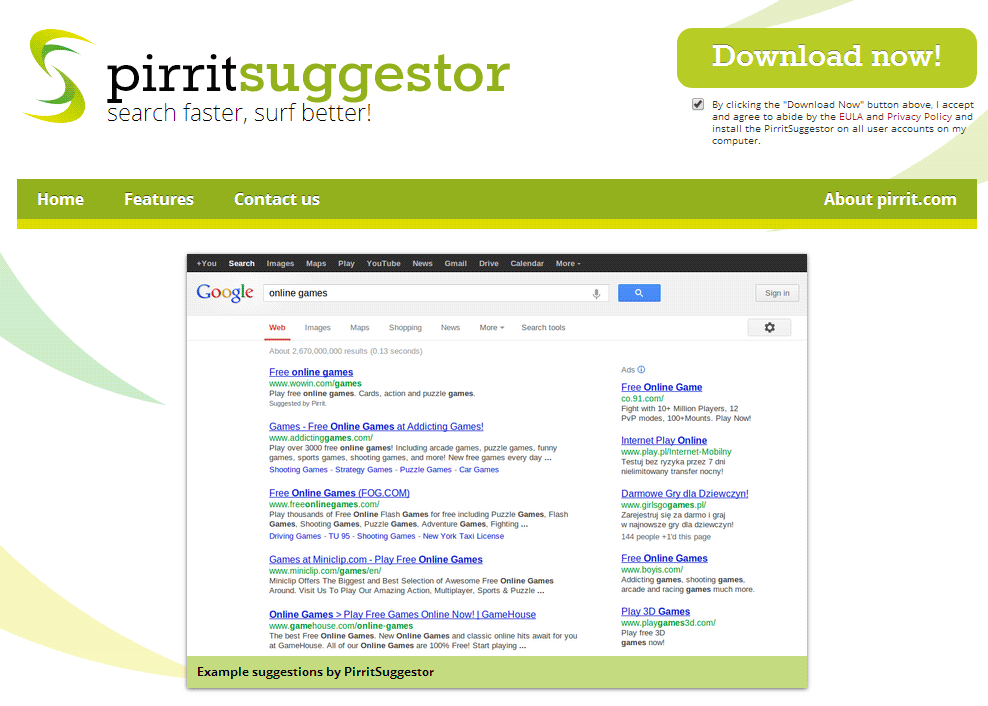
Task: Click +You in the black bar
Action: coord(206,263)
